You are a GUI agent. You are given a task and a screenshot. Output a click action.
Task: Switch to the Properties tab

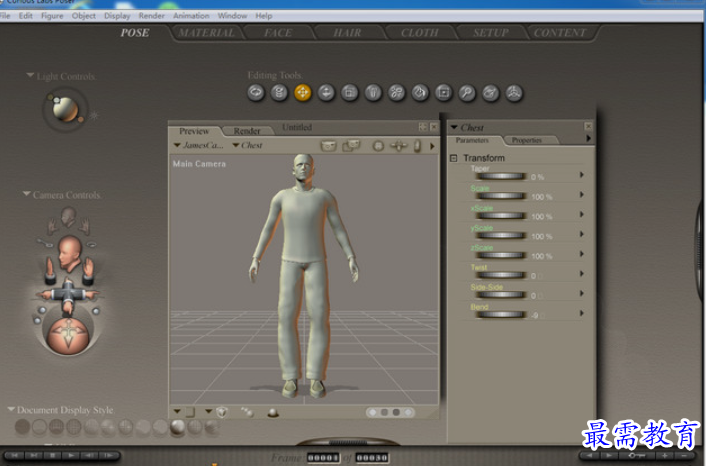pos(527,140)
